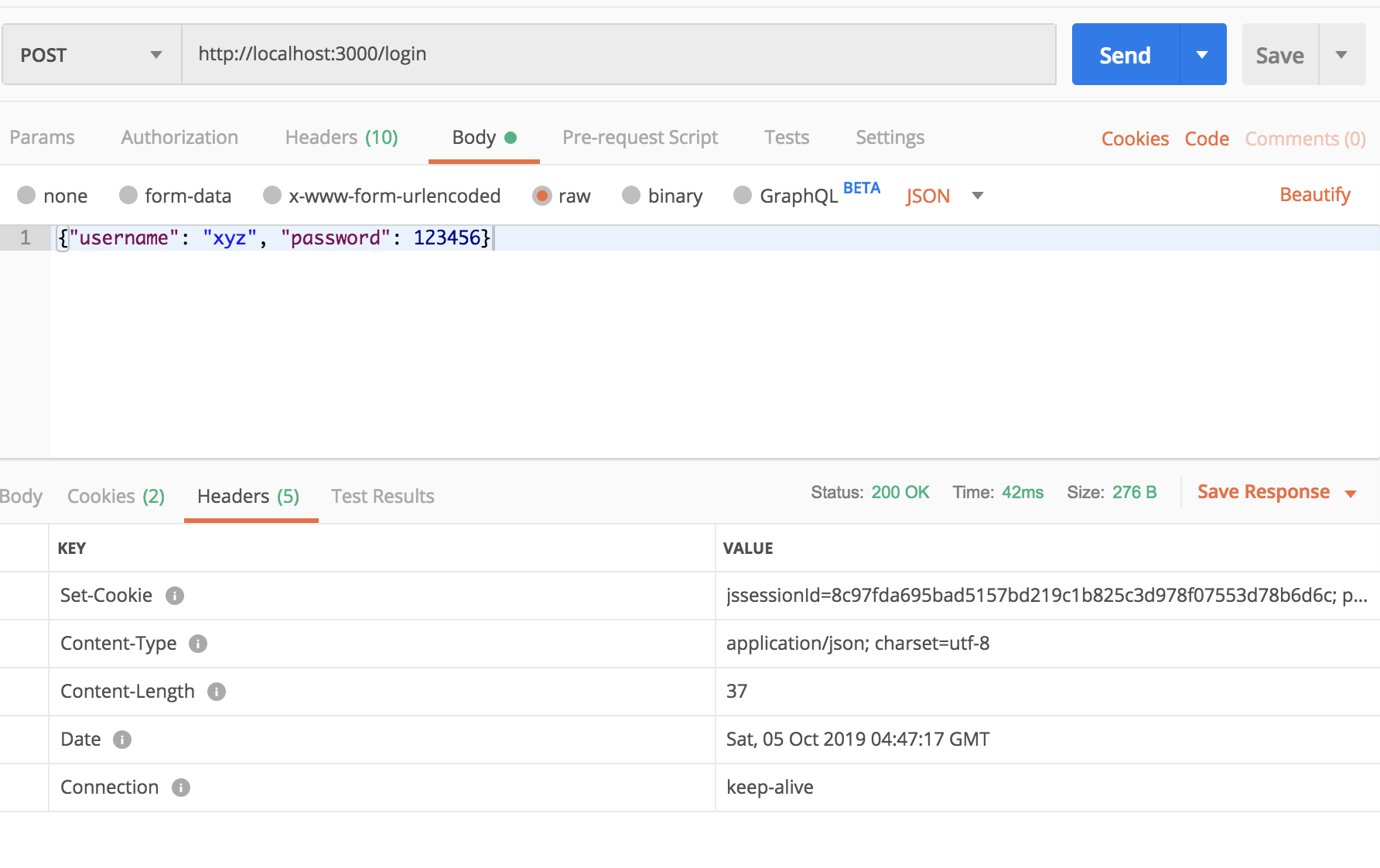The width and height of the screenshot is (1380, 868).
Task: Click the KEY column header
Action: [72, 548]
